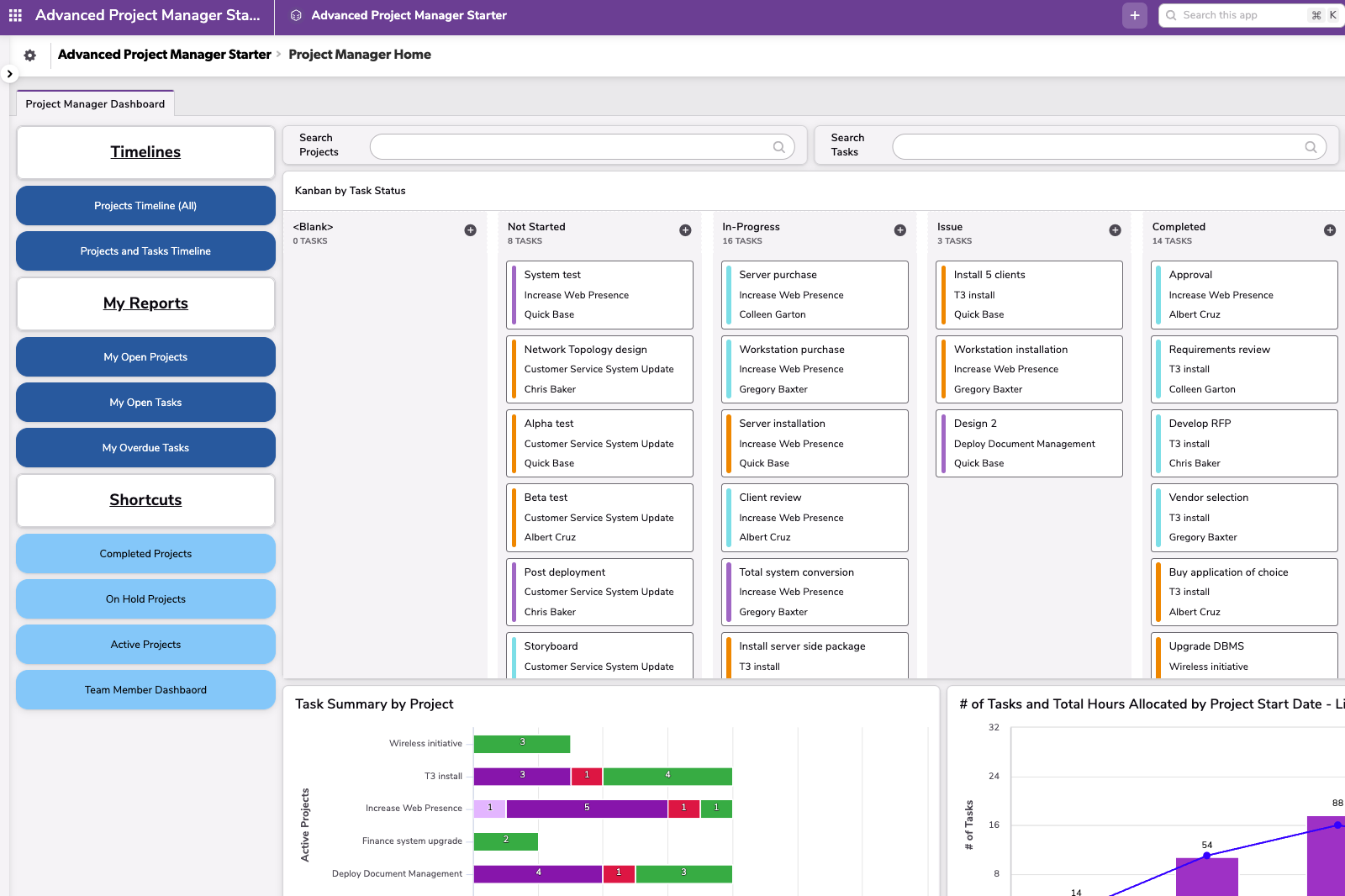View the Completed Projects shortcut
Viewport: 1345px width, 896px height.
[145, 553]
